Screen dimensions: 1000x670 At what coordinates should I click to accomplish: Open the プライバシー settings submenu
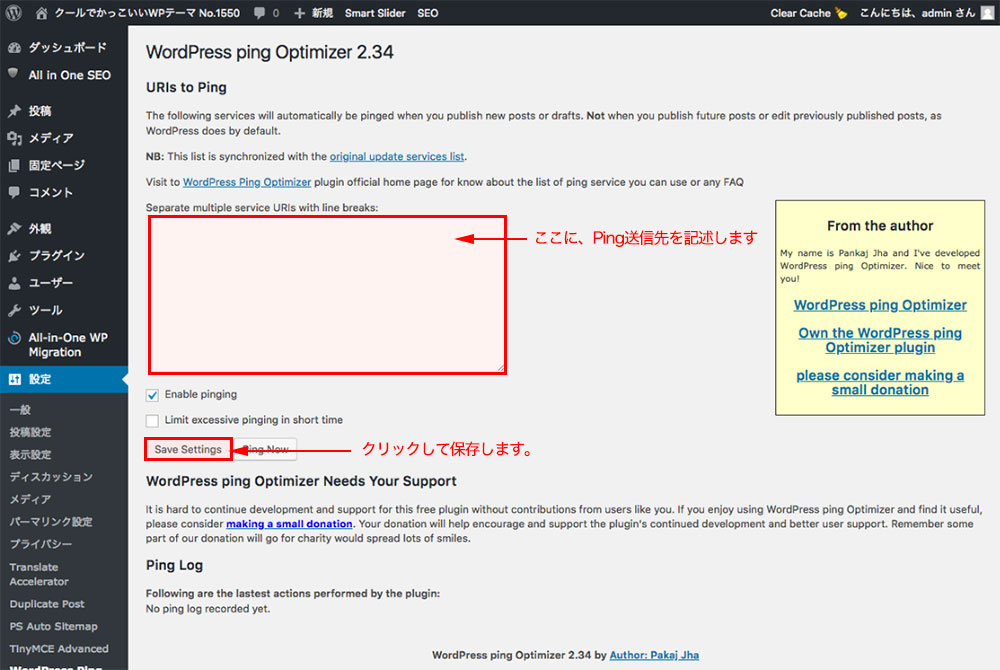point(41,544)
